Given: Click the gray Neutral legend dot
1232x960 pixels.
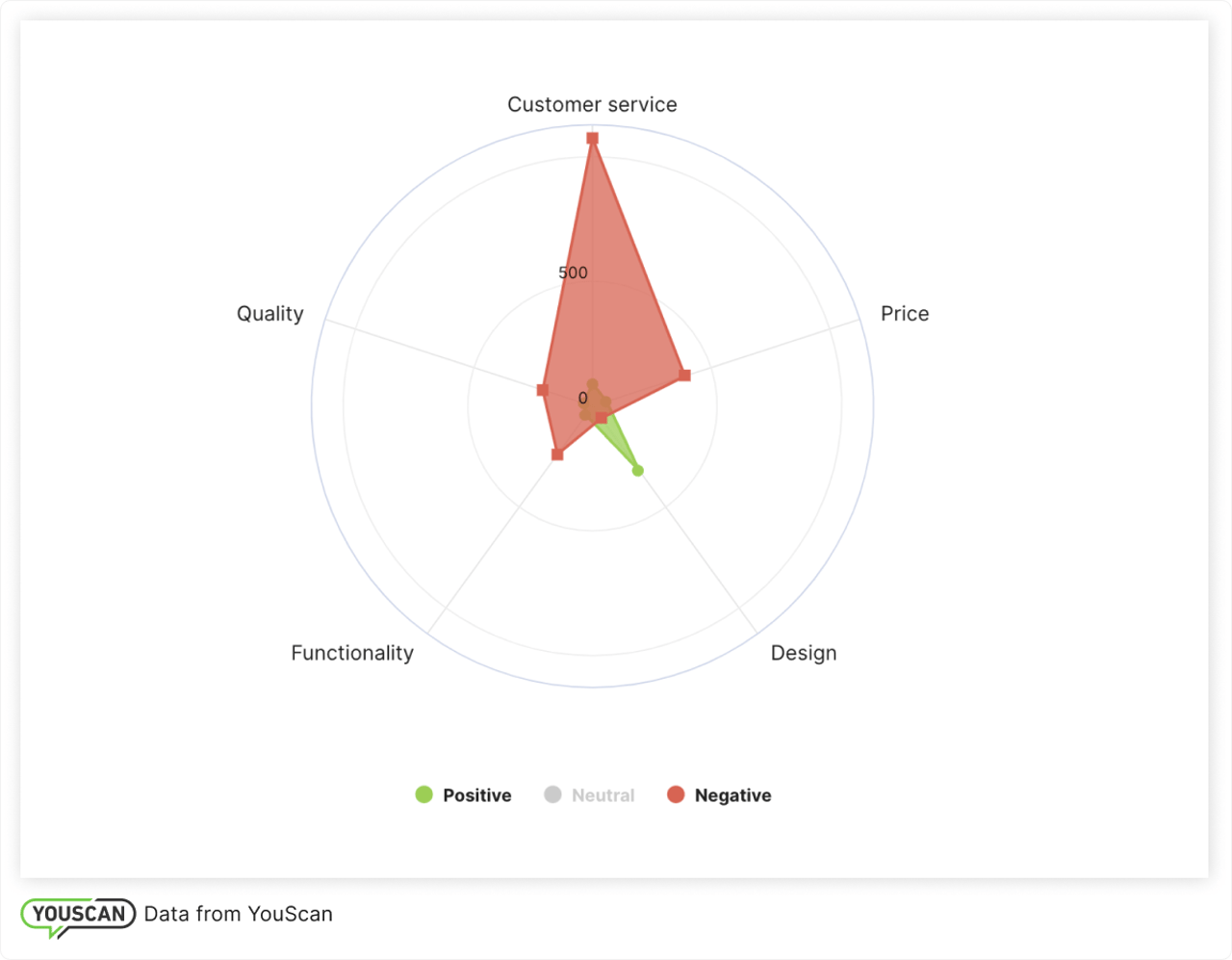Looking at the screenshot, I should click(x=552, y=794).
